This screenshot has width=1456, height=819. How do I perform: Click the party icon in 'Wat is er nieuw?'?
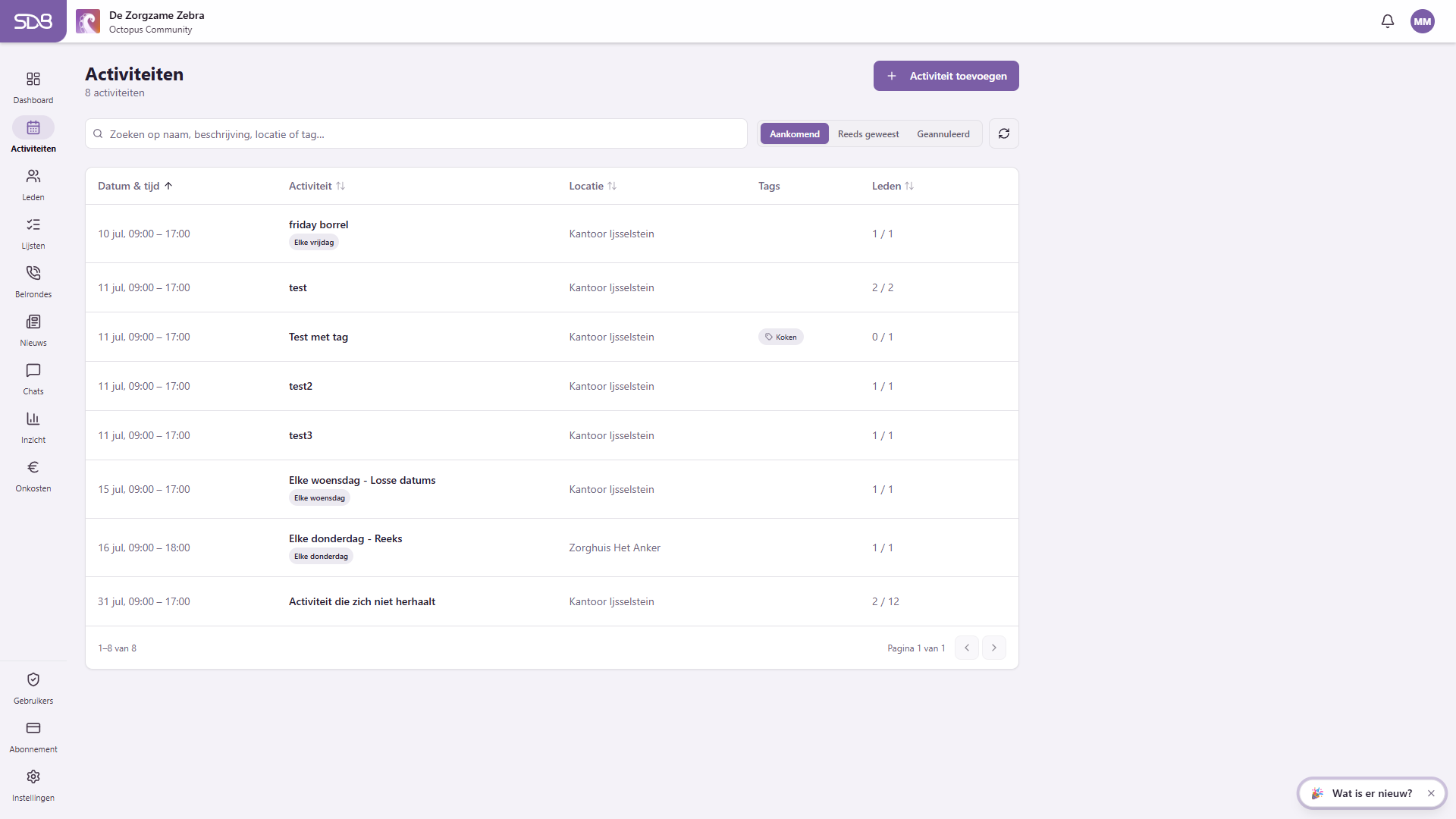[1318, 793]
